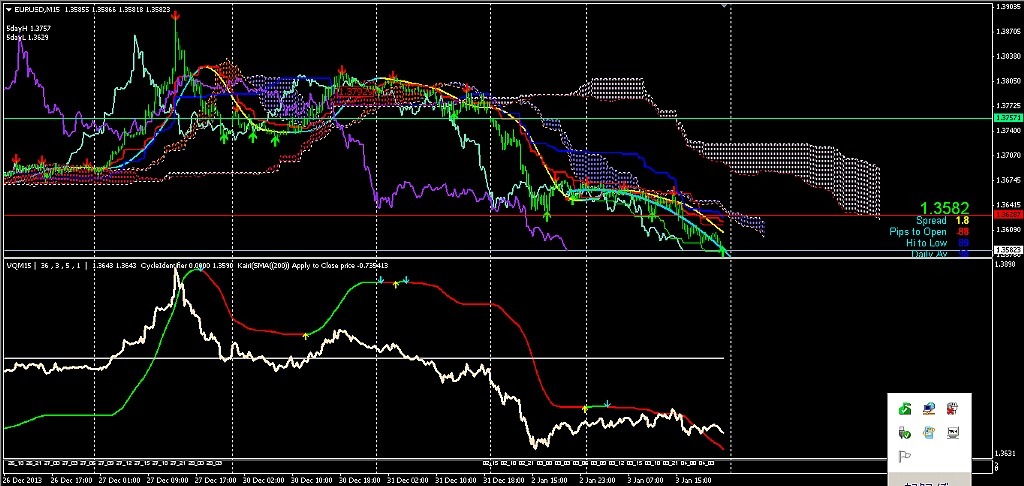The width and height of the screenshot is (1024, 486).
Task: Click the 1.3631 scale value in the indicator panel
Action: 1006,453
